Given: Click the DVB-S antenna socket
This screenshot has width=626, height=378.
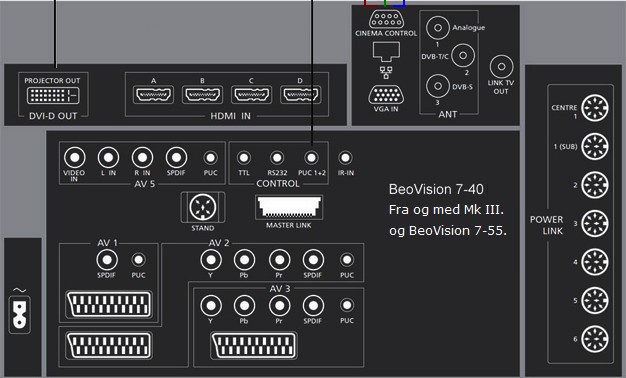Looking at the screenshot, I should pyautogui.click(x=438, y=86).
